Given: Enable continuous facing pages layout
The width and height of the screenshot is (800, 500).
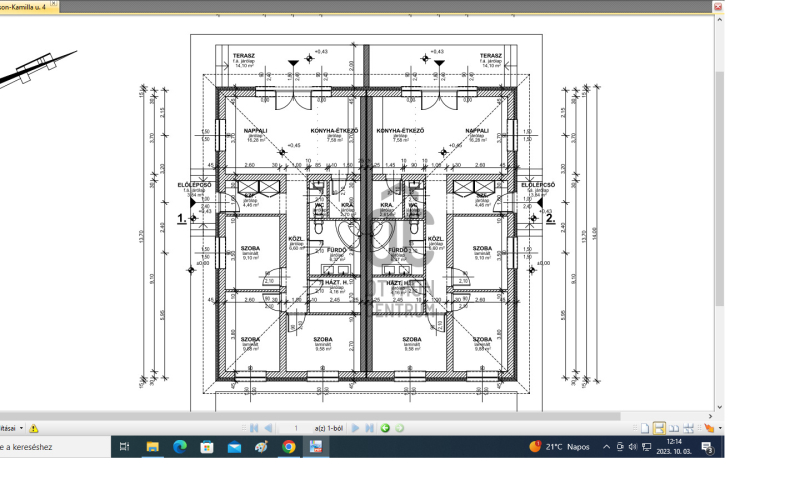Looking at the screenshot, I should pyautogui.click(x=688, y=428).
